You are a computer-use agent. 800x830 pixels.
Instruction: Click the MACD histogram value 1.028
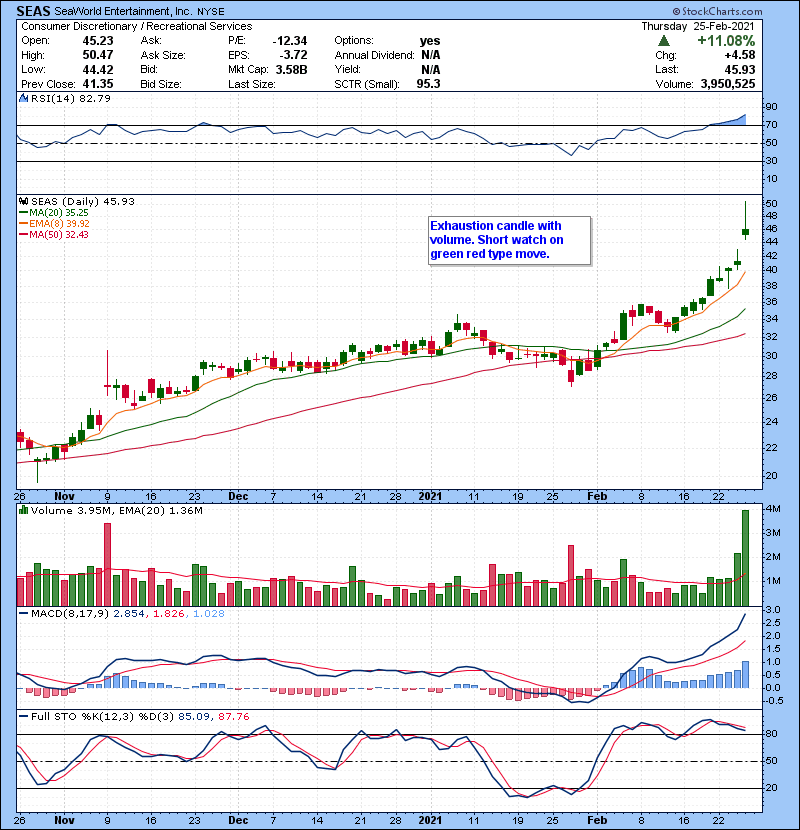point(209,614)
